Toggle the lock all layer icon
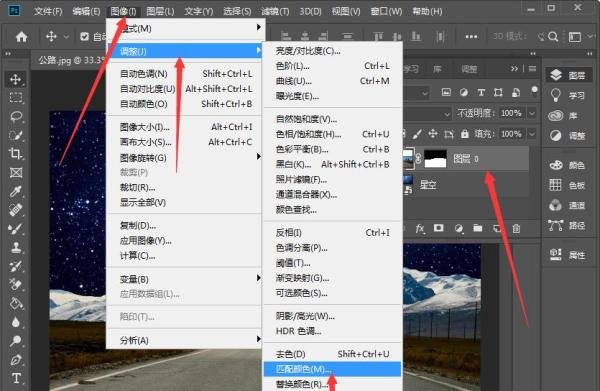600x391 pixels. coord(465,134)
